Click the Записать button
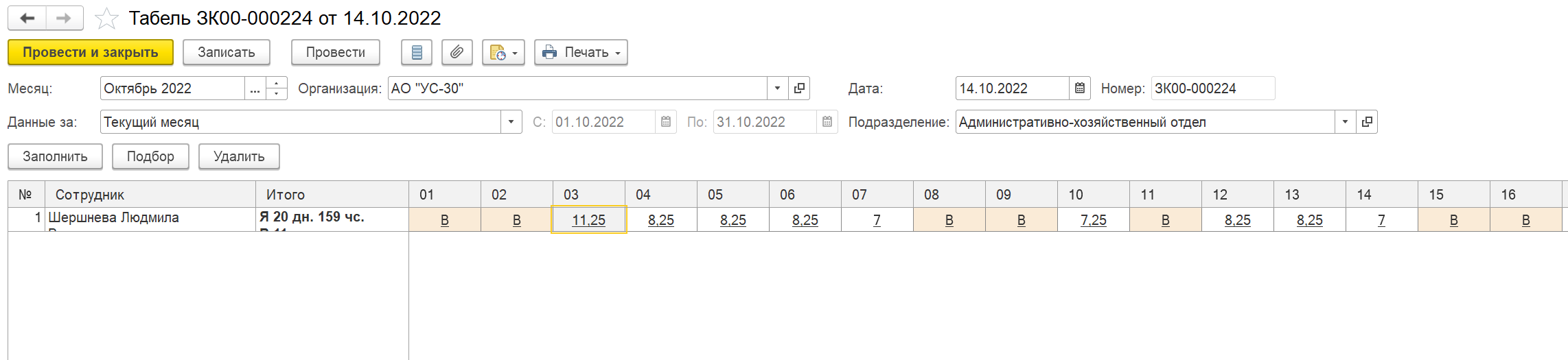Viewport: 1568px width, 360px height. pyautogui.click(x=227, y=52)
